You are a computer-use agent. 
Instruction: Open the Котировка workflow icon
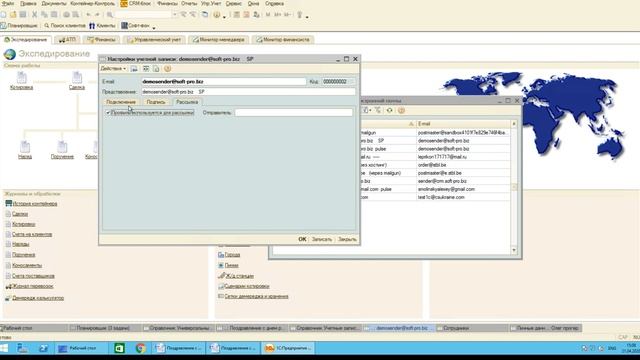tap(21, 81)
